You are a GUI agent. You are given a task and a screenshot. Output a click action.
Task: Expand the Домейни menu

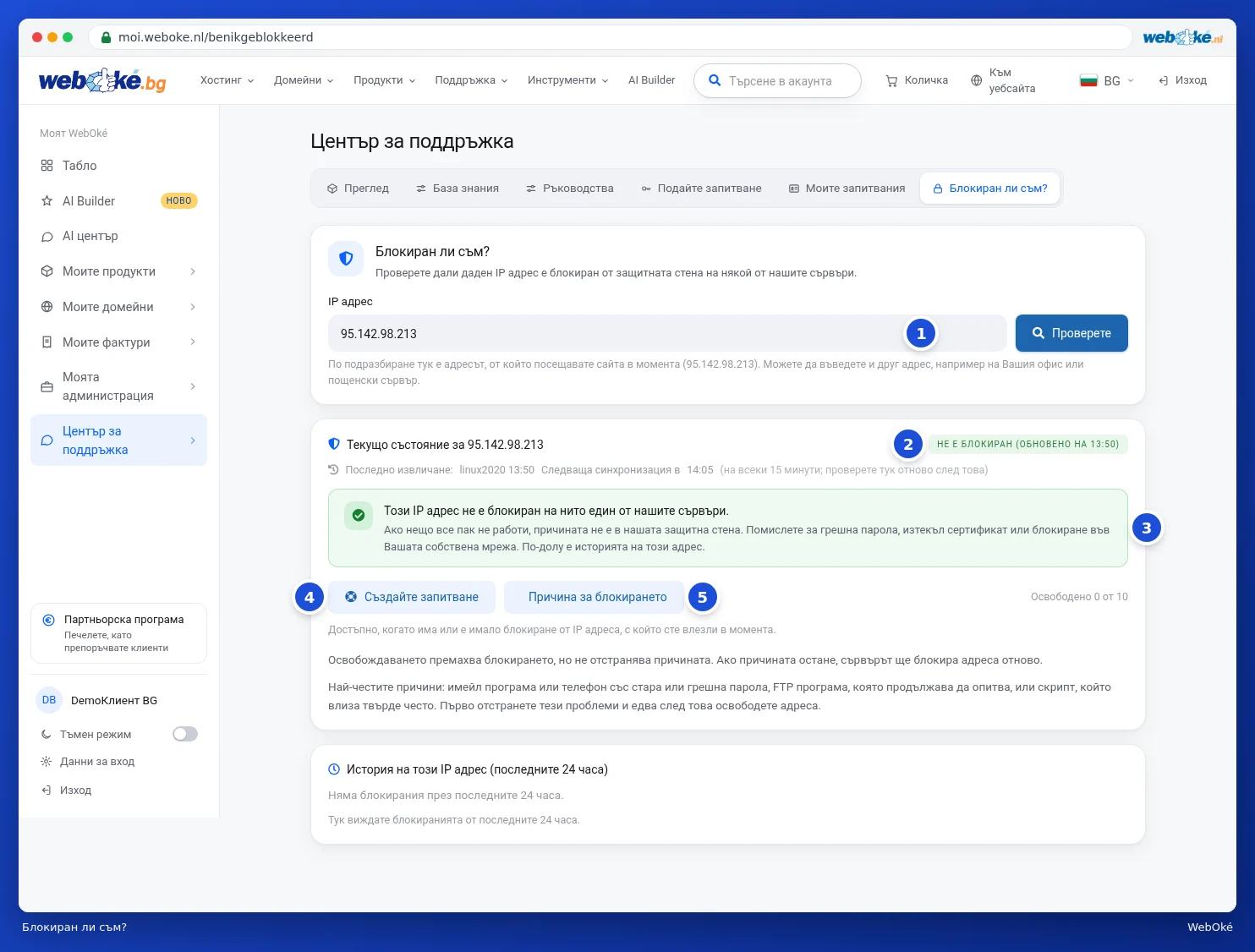coord(304,80)
